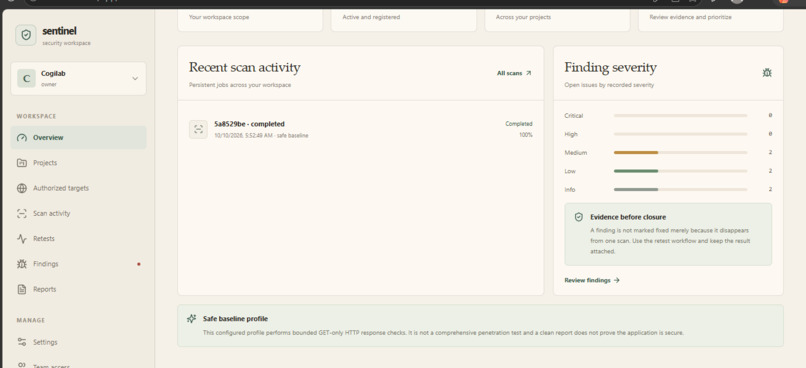Open Projects in the sidebar

[x=78, y=163]
